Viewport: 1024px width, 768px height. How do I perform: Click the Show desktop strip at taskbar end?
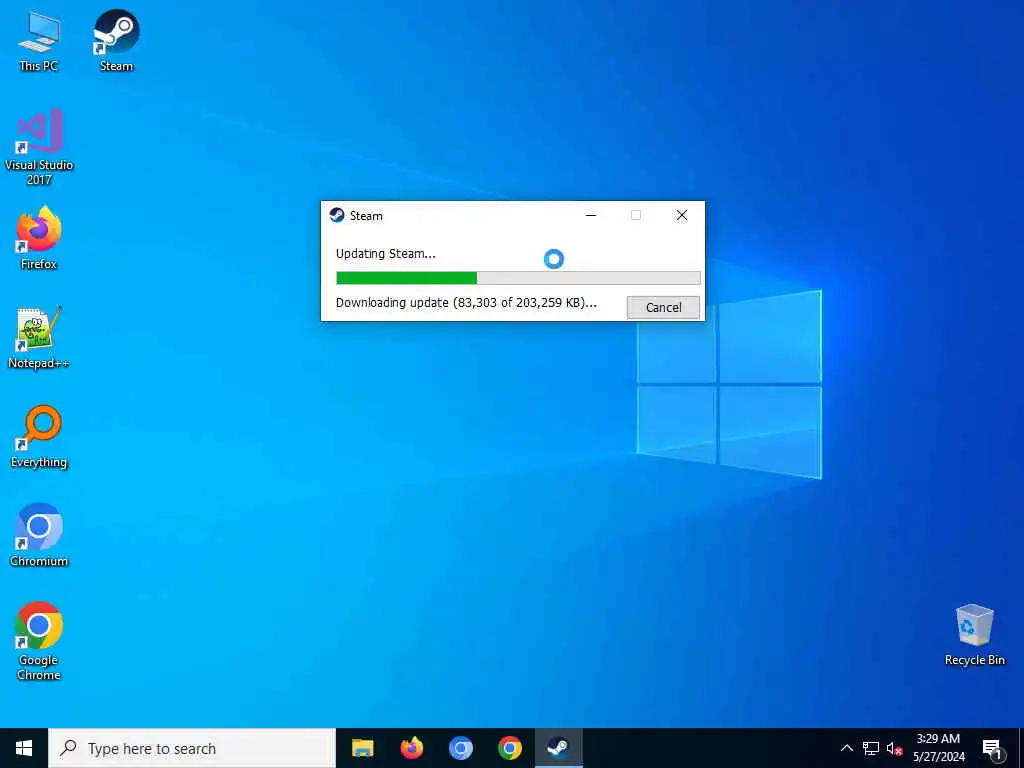1021,748
